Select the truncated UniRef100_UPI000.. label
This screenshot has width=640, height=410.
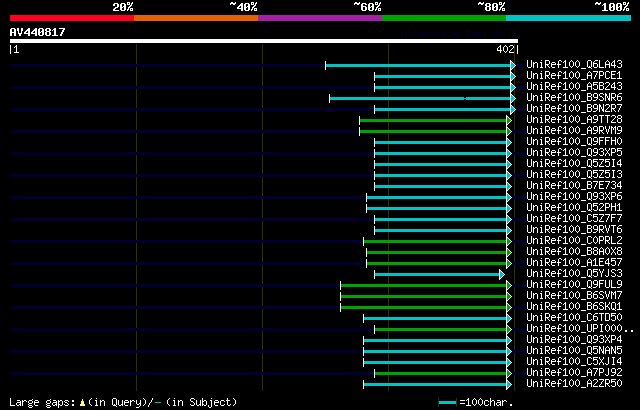pos(580,329)
